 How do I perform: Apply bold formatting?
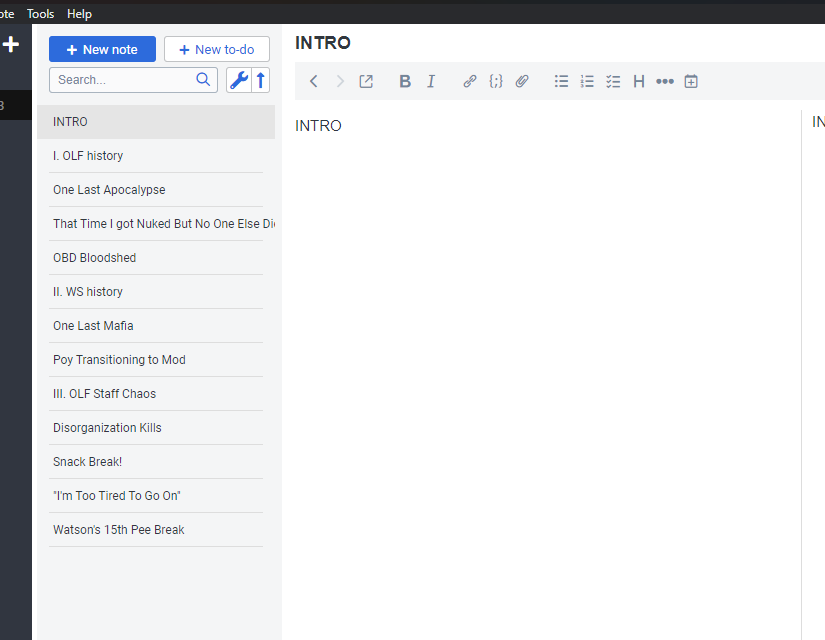pos(405,81)
